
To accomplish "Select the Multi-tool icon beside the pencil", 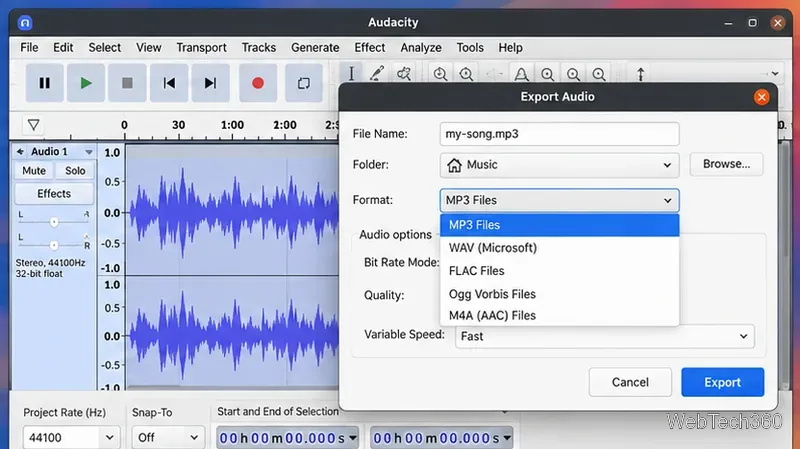I will point(404,73).
